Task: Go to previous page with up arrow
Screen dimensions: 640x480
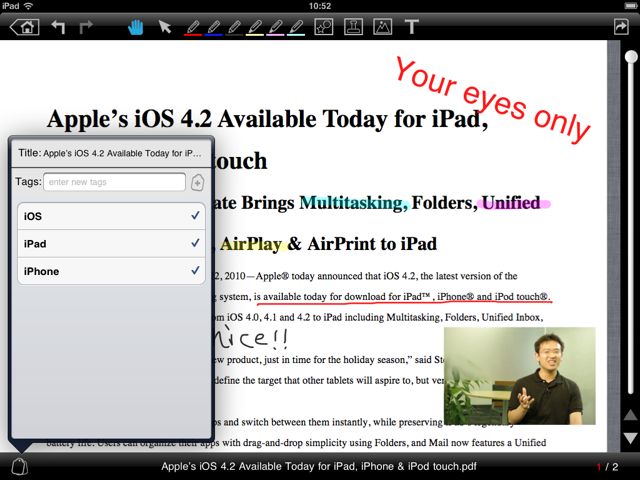Action: [x=630, y=415]
